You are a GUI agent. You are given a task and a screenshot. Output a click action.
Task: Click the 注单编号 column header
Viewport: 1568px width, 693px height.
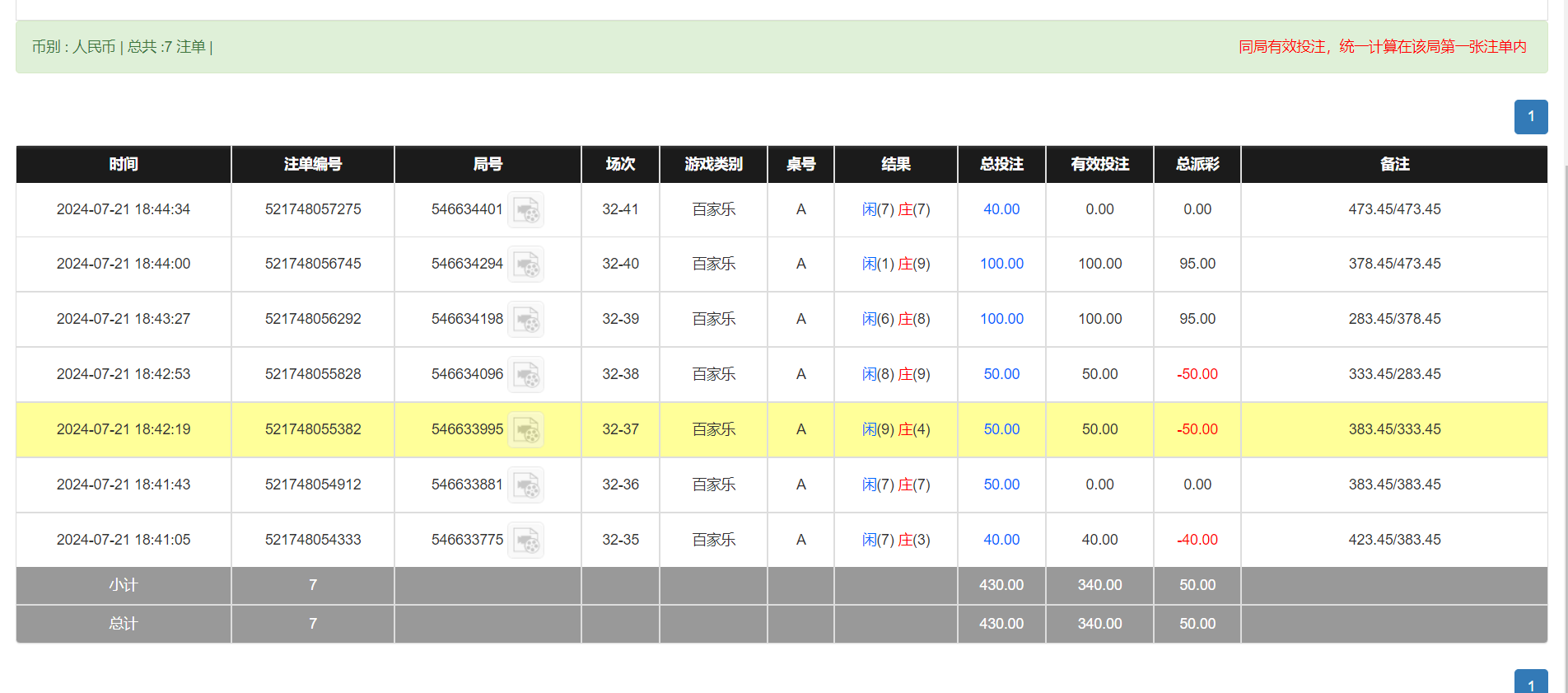tap(313, 164)
